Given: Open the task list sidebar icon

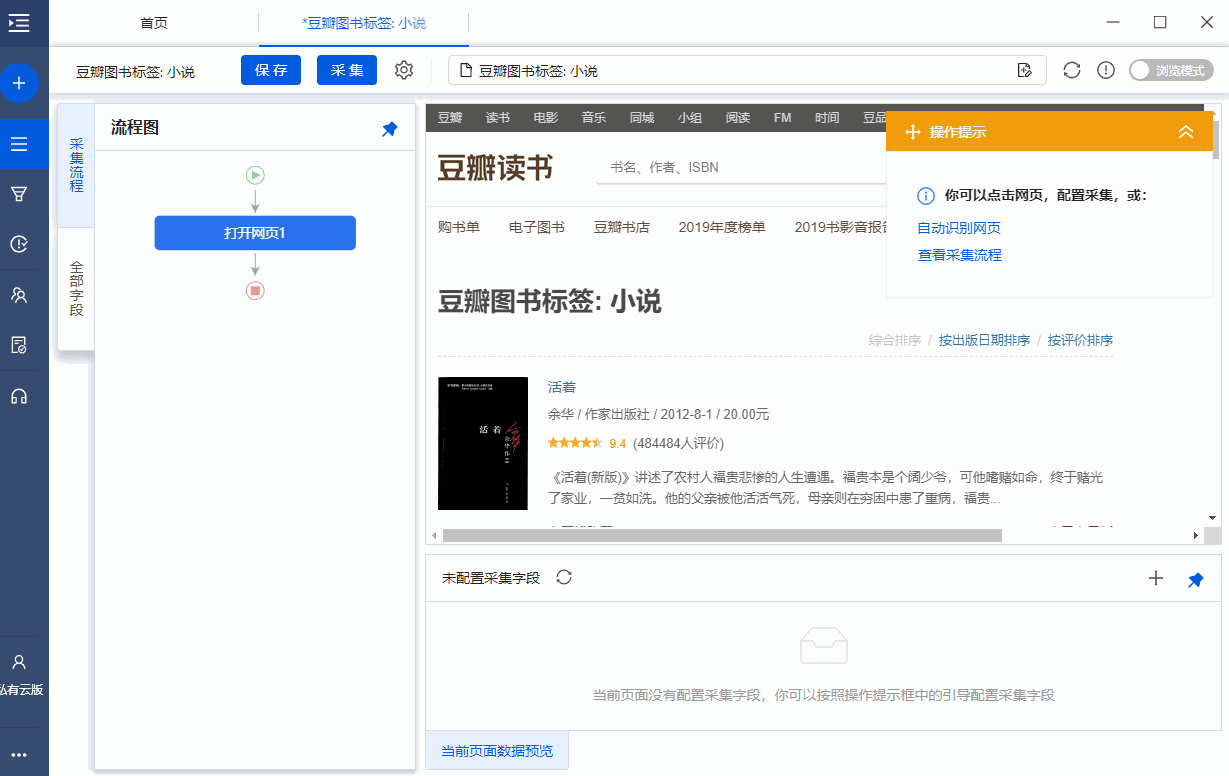Looking at the screenshot, I should click(19, 144).
